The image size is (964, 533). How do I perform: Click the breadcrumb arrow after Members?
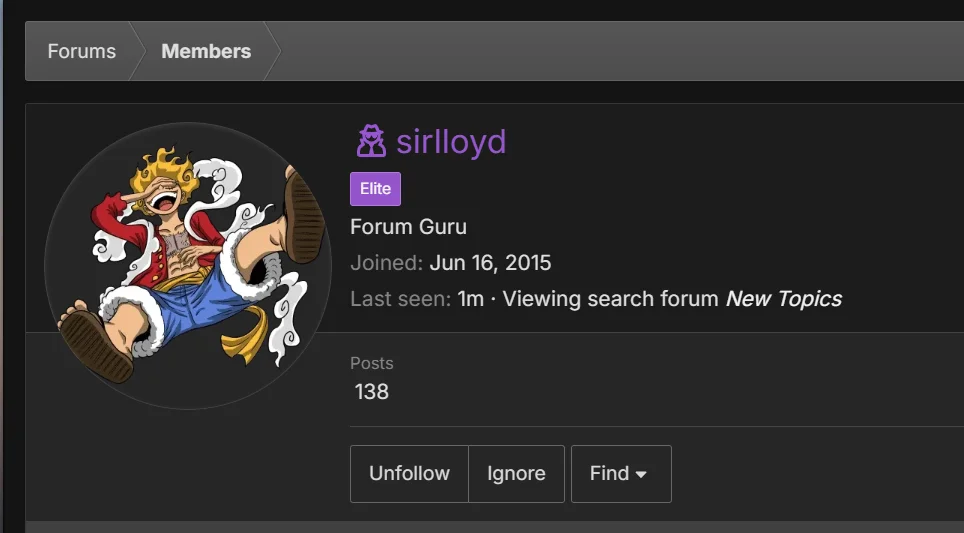[x=273, y=51]
